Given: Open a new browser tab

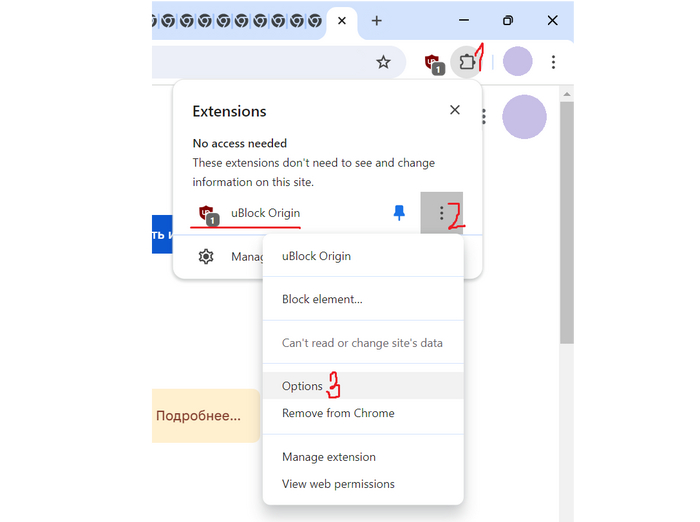Looking at the screenshot, I should [x=376, y=21].
